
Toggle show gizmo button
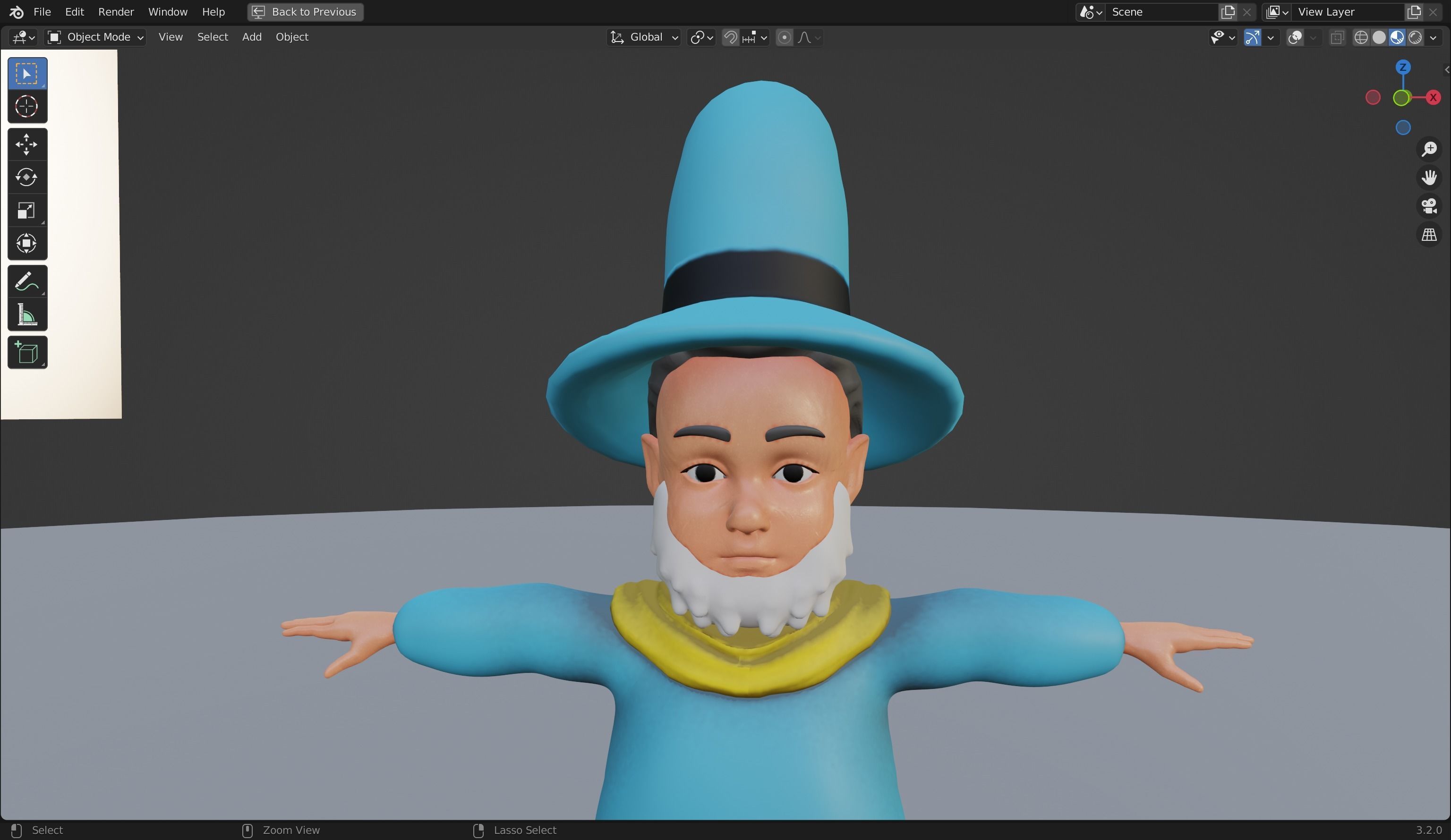click(1252, 37)
